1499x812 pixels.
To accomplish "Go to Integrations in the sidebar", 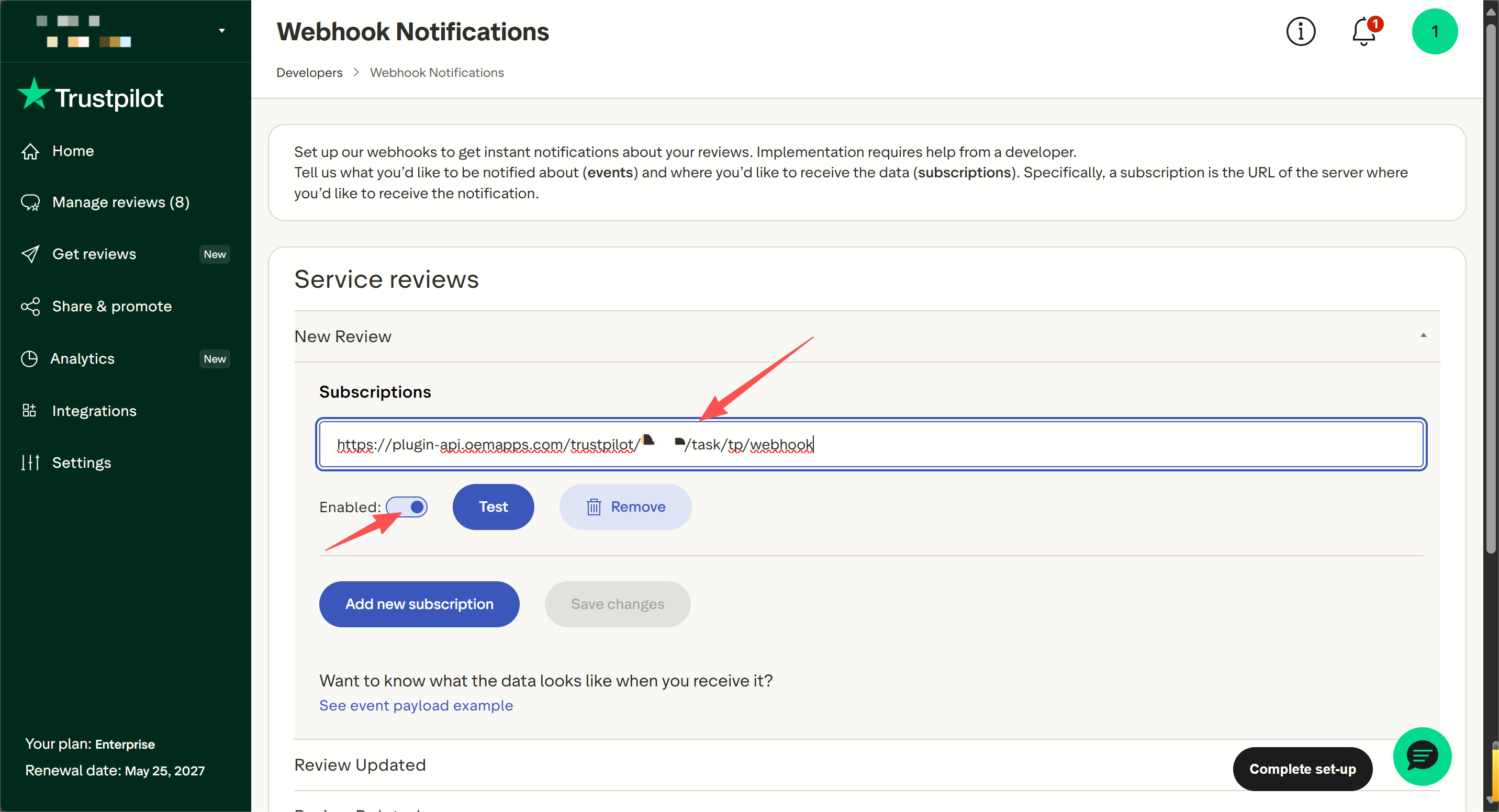I will tap(94, 411).
